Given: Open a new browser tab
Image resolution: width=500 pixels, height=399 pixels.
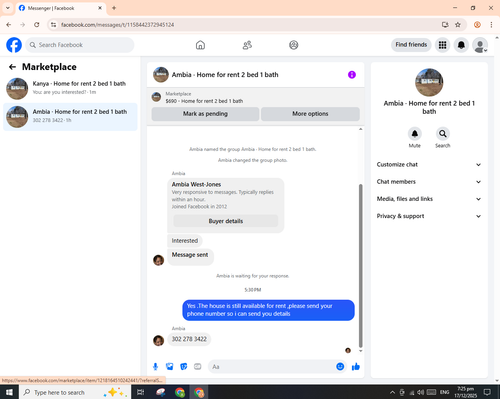Looking at the screenshot, I should pyautogui.click(x=114, y=8).
